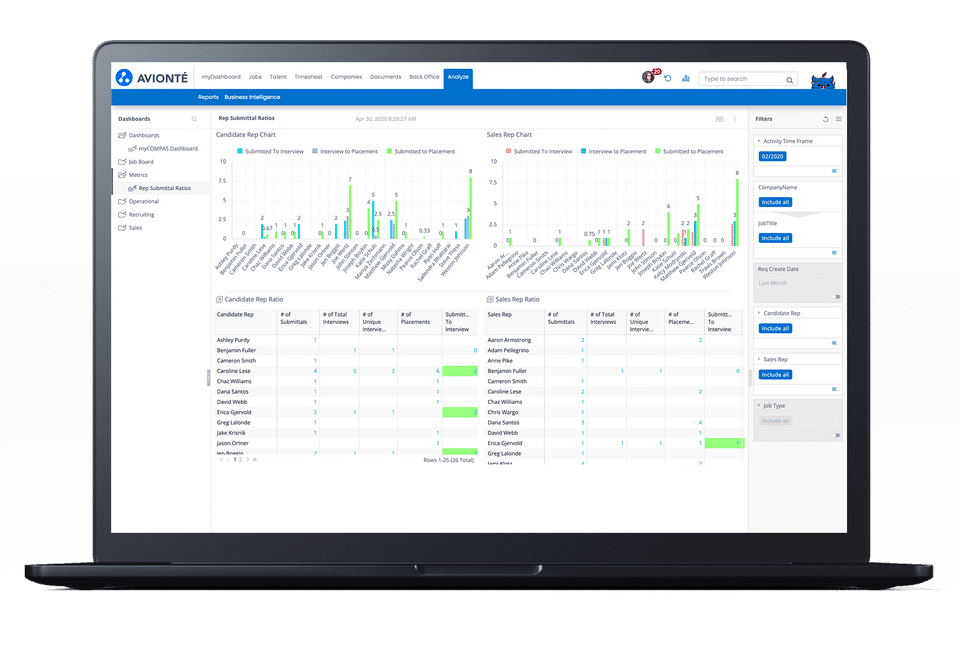Click the Job Board folder icon

[x=122, y=162]
